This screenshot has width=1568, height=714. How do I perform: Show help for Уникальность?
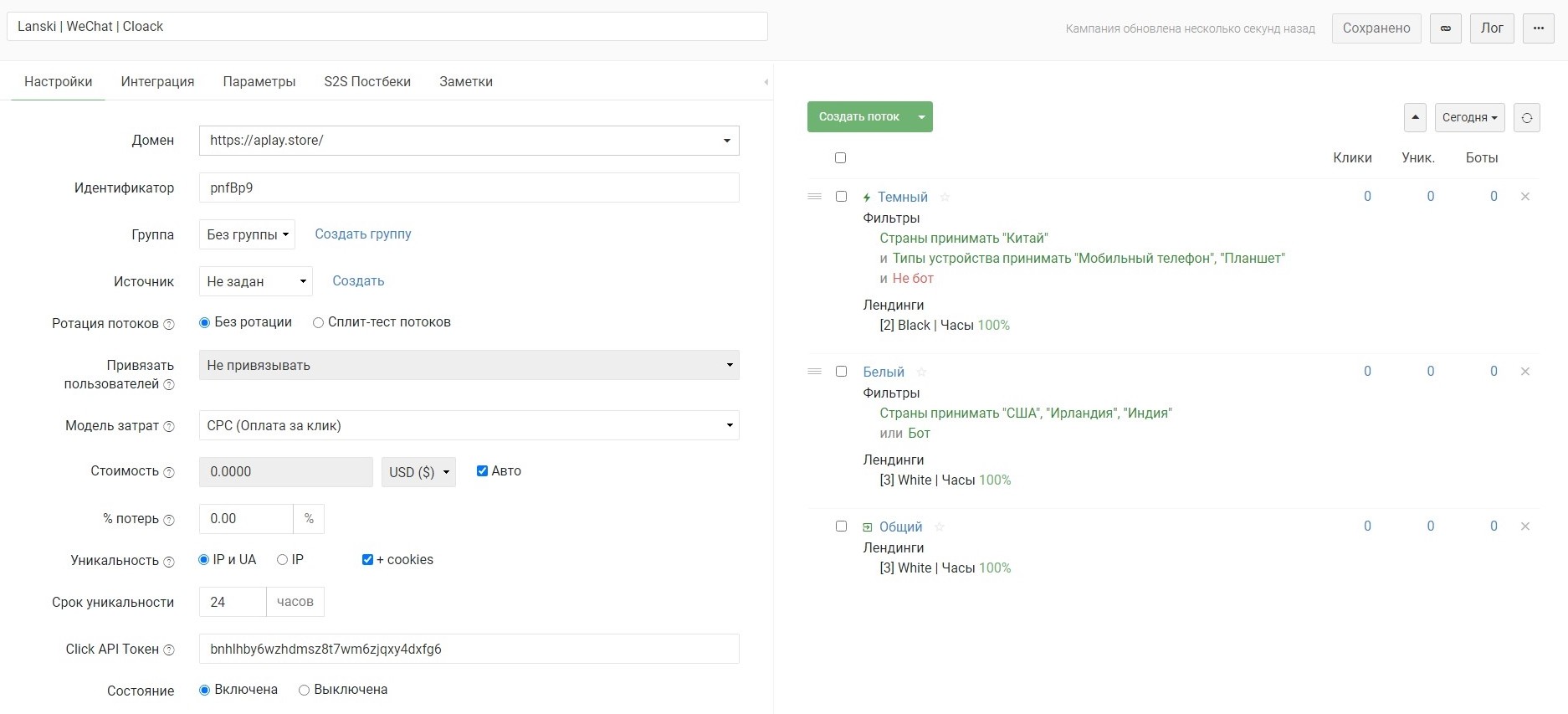coord(169,562)
